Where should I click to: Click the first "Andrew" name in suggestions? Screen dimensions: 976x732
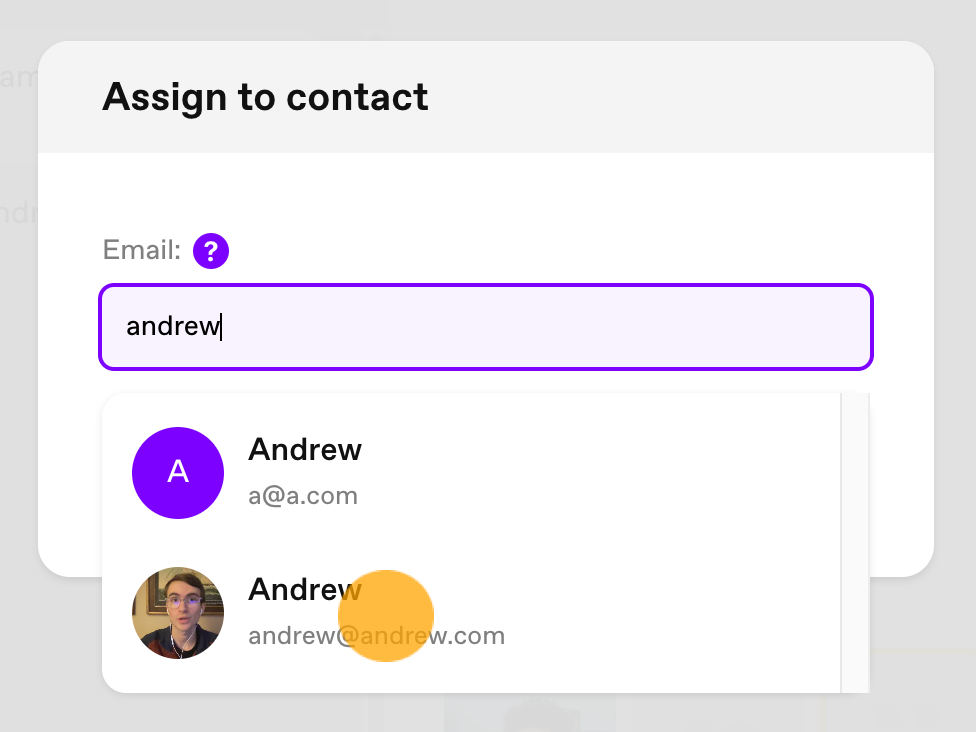pyautogui.click(x=305, y=449)
